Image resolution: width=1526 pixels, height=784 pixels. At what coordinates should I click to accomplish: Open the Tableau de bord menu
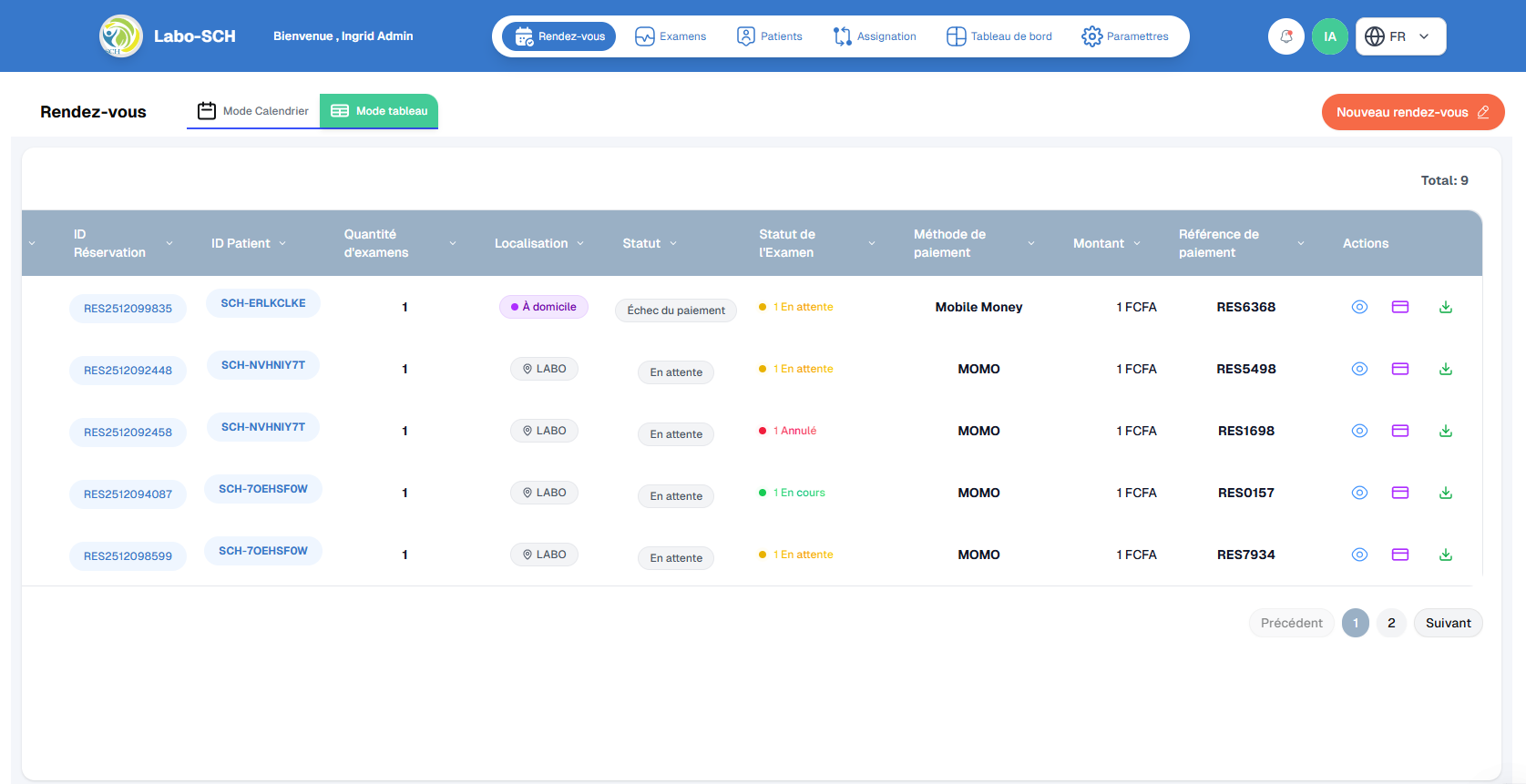[x=999, y=36]
